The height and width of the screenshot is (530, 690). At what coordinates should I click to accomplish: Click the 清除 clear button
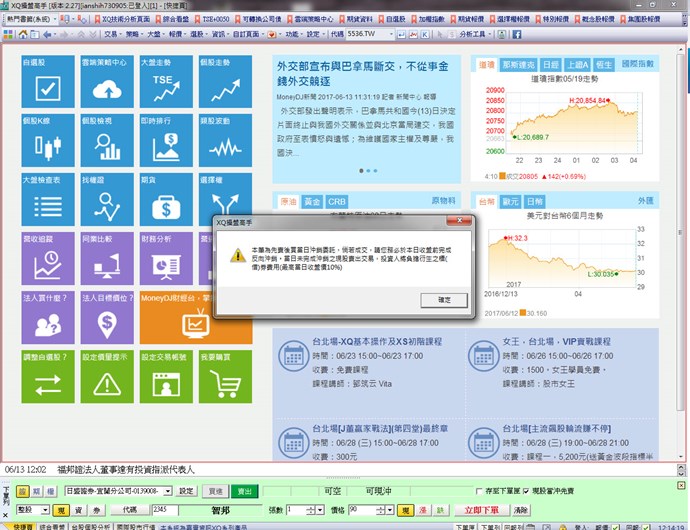(x=521, y=510)
